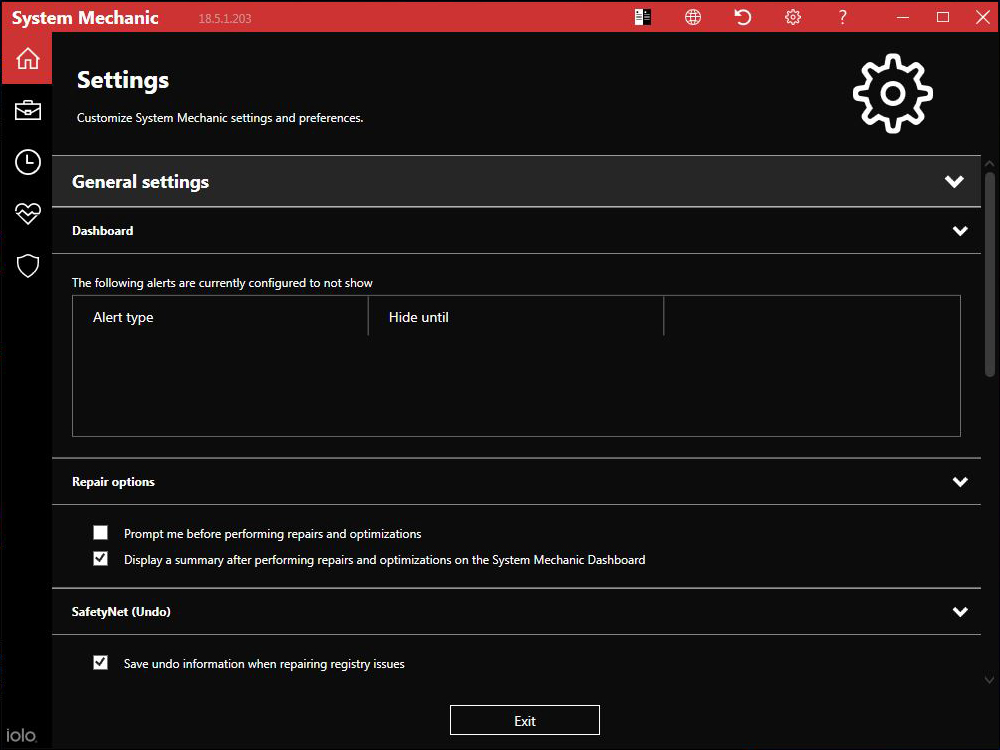Enable Prompt me before performing repairs checkbox

coord(100,533)
